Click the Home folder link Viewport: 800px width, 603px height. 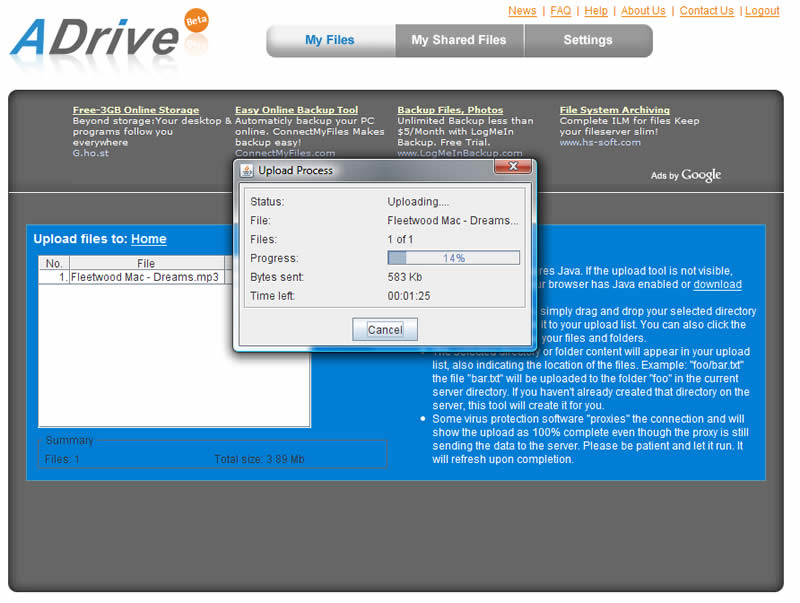click(148, 239)
